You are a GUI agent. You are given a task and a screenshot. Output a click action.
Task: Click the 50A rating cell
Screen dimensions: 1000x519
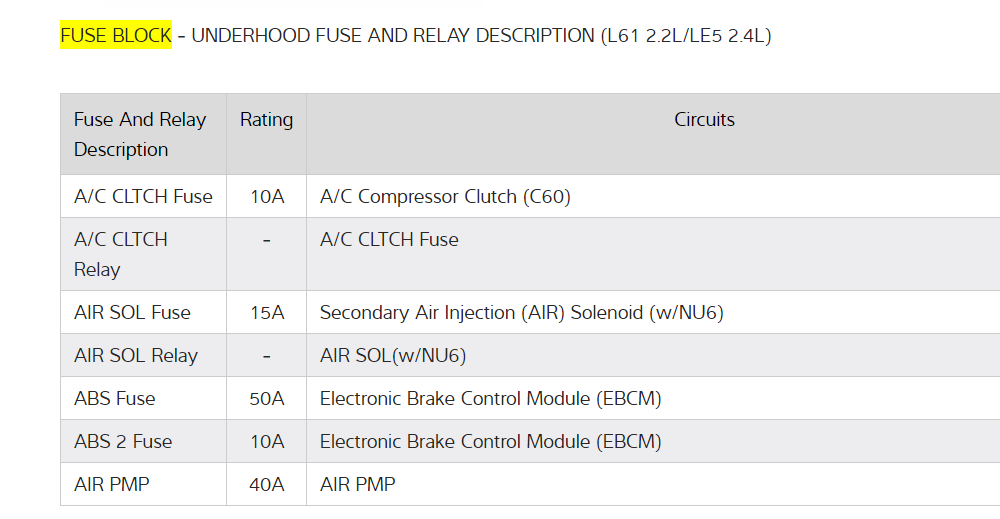[267, 399]
